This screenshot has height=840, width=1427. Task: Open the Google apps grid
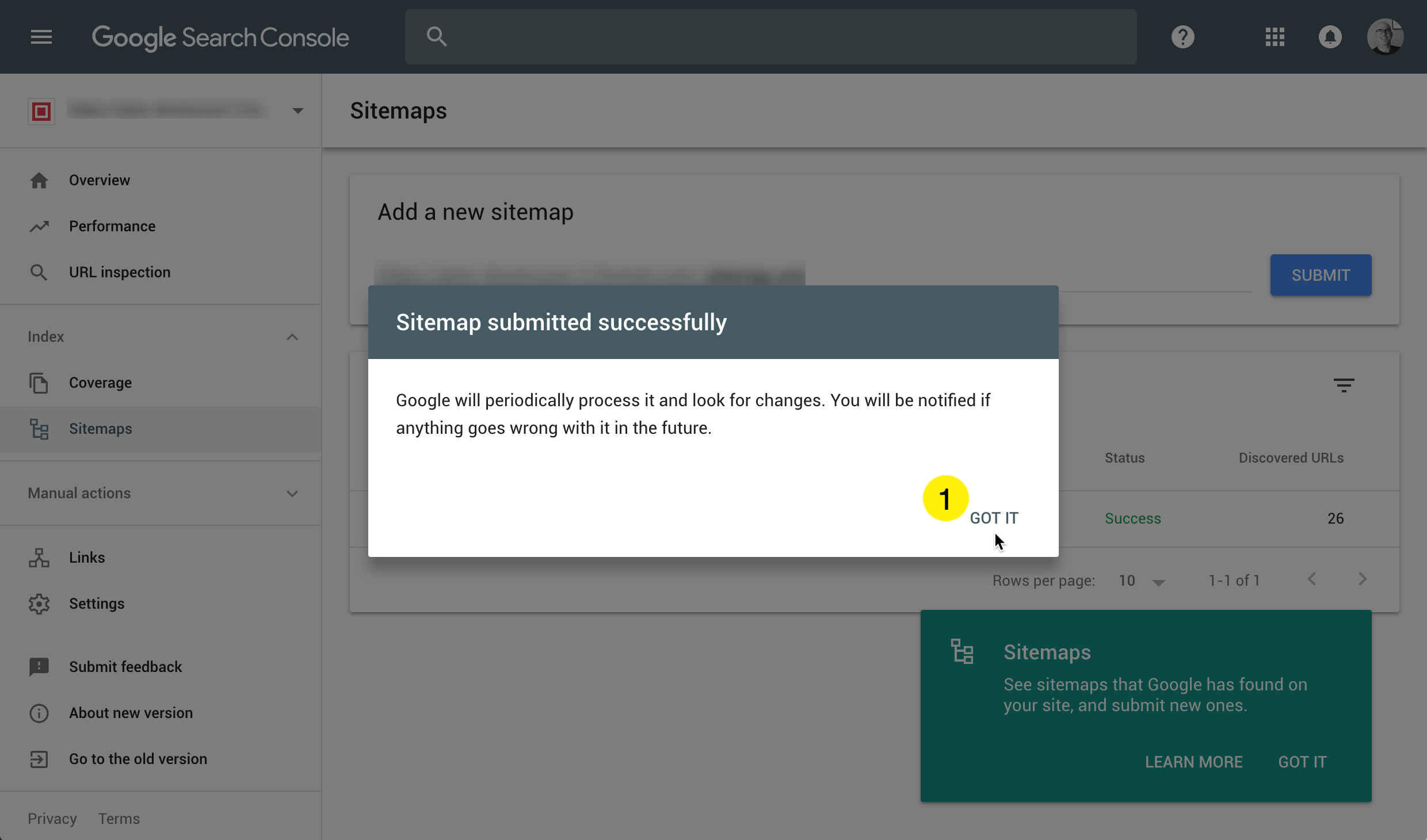point(1275,37)
